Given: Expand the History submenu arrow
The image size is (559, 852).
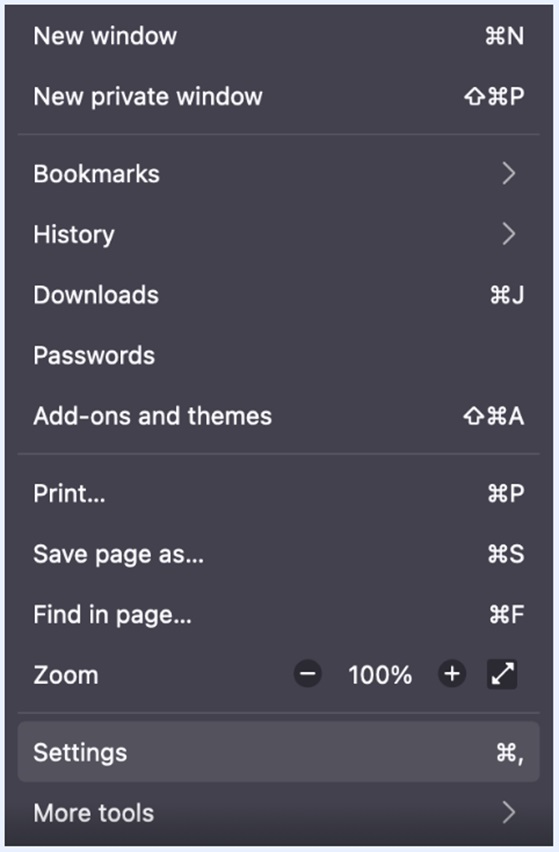Looking at the screenshot, I should point(508,234).
